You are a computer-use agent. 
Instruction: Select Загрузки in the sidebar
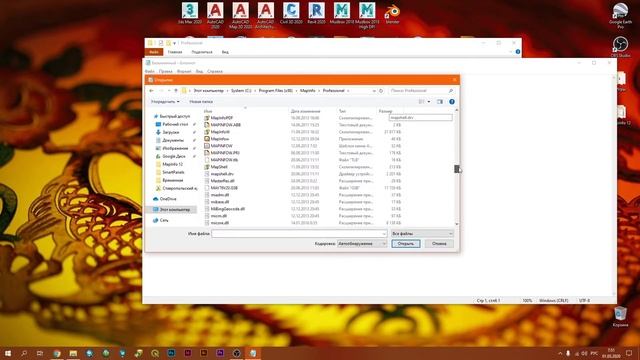pyautogui.click(x=170, y=132)
